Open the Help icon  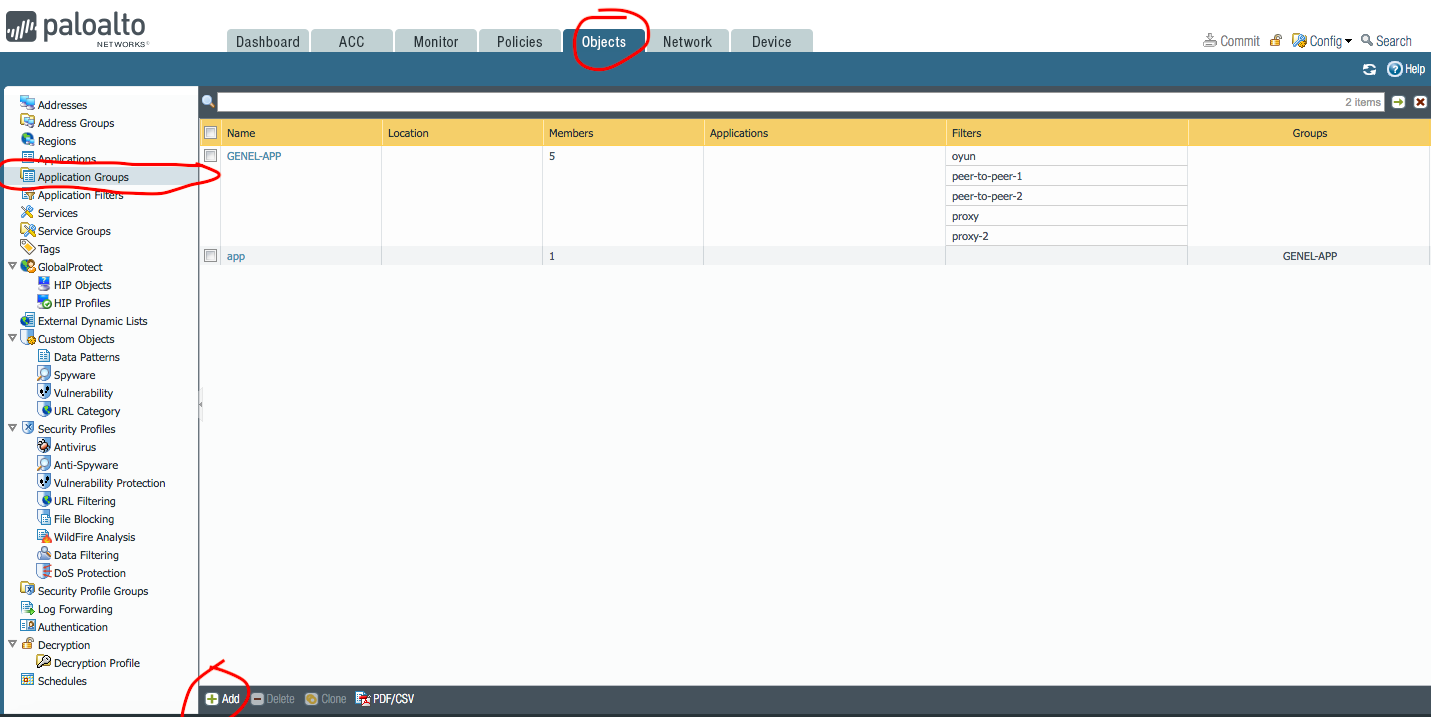[1395, 69]
